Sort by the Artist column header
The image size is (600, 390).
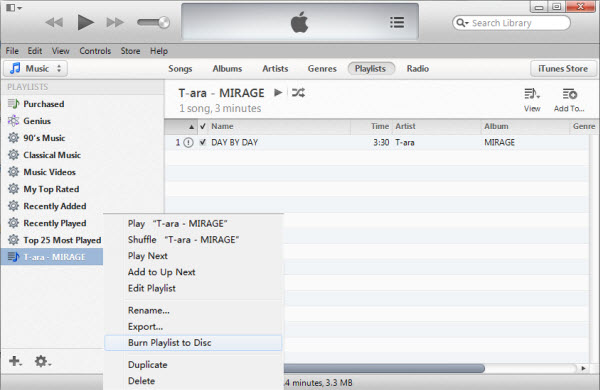point(436,126)
